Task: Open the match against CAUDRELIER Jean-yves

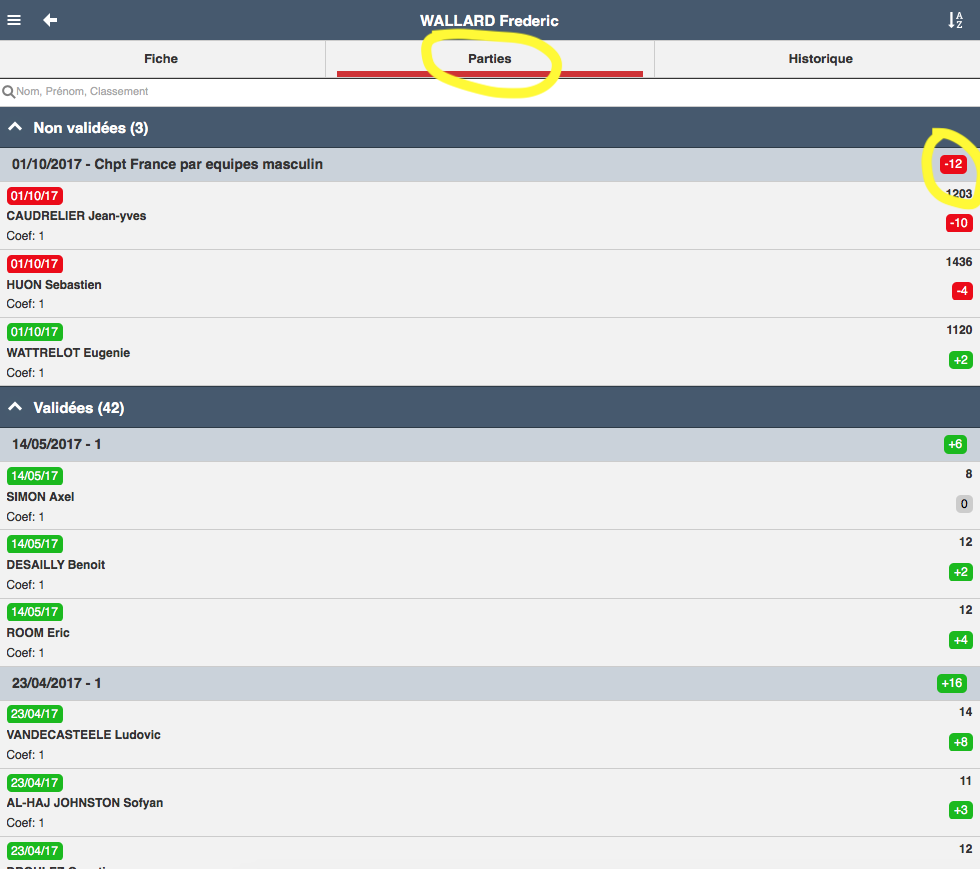Action: coord(490,216)
